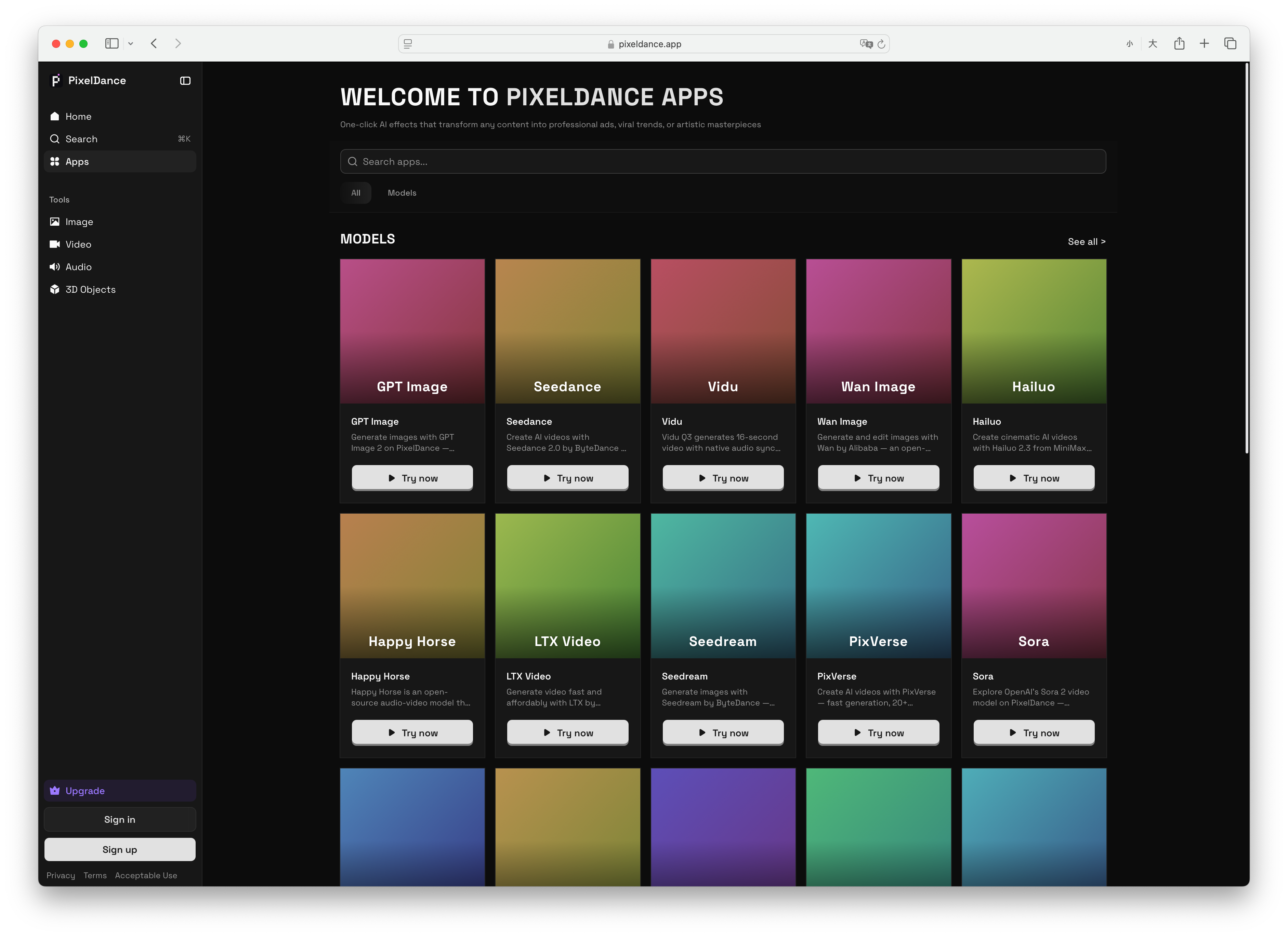Viewport: 1288px width, 937px height.
Task: Try now for Happy Horse
Action: pos(412,733)
